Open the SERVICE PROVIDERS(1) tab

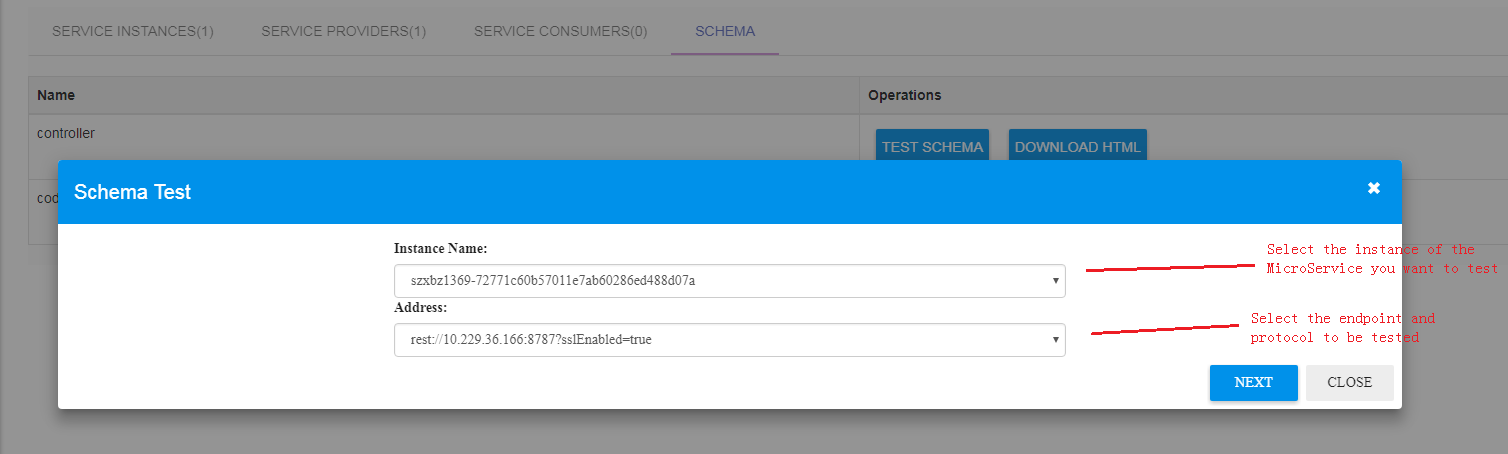[344, 31]
